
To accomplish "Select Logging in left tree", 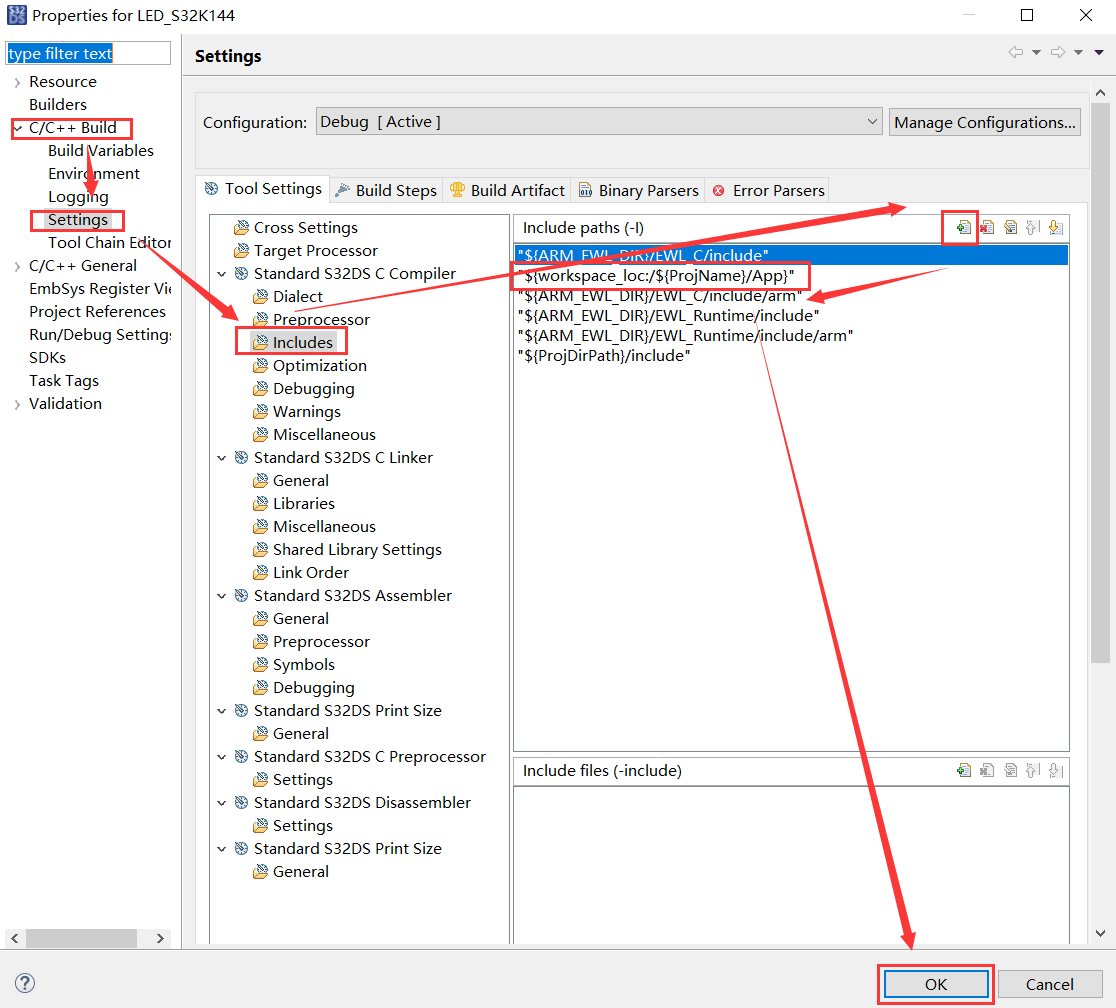I will (78, 196).
